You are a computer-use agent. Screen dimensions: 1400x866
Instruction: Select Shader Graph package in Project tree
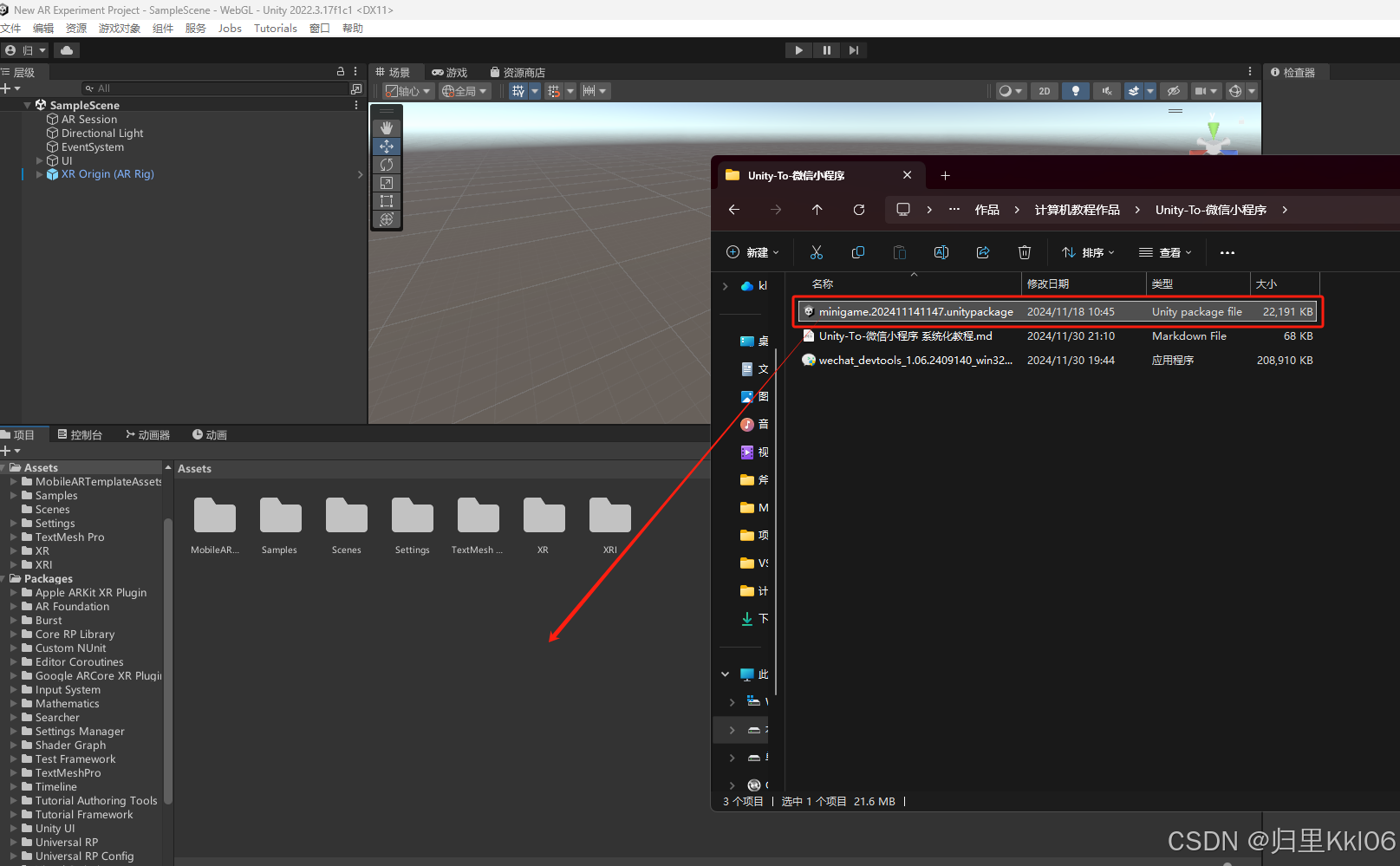pyautogui.click(x=70, y=746)
